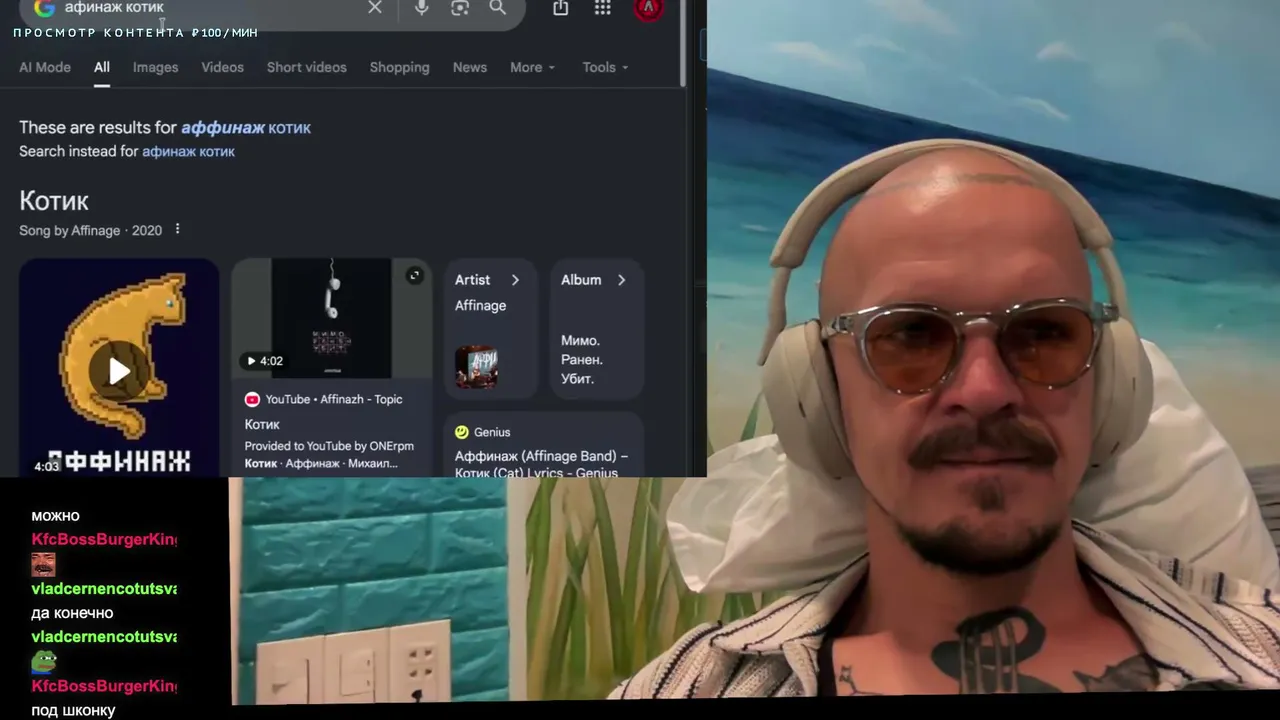Switch to the AI Mode tab
Screen dimensions: 1280x720
pos(45,67)
